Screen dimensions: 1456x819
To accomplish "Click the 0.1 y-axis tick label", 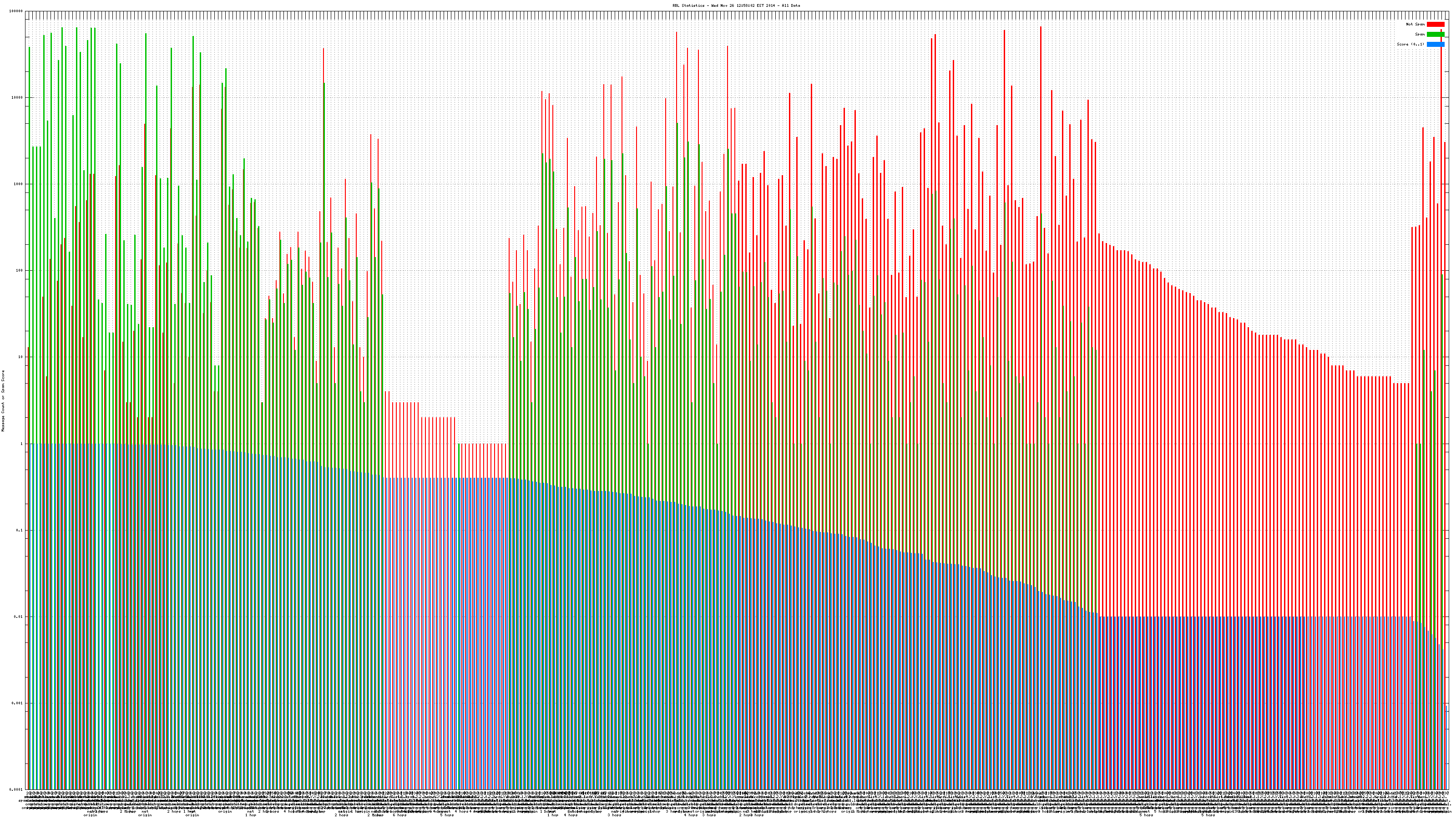I will click(x=20, y=530).
